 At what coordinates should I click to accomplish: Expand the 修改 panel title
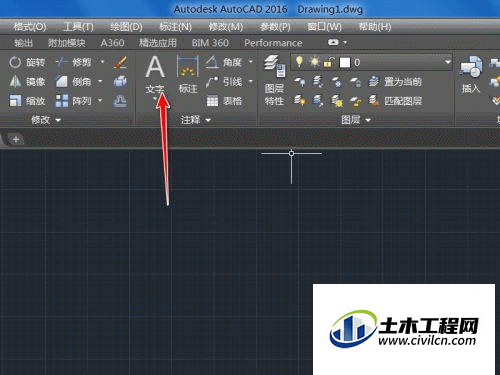click(x=46, y=120)
